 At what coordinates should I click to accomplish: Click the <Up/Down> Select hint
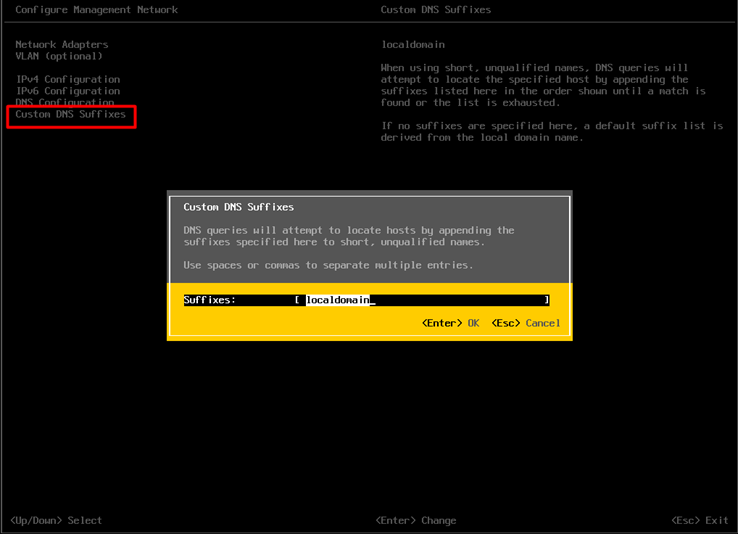(56, 520)
